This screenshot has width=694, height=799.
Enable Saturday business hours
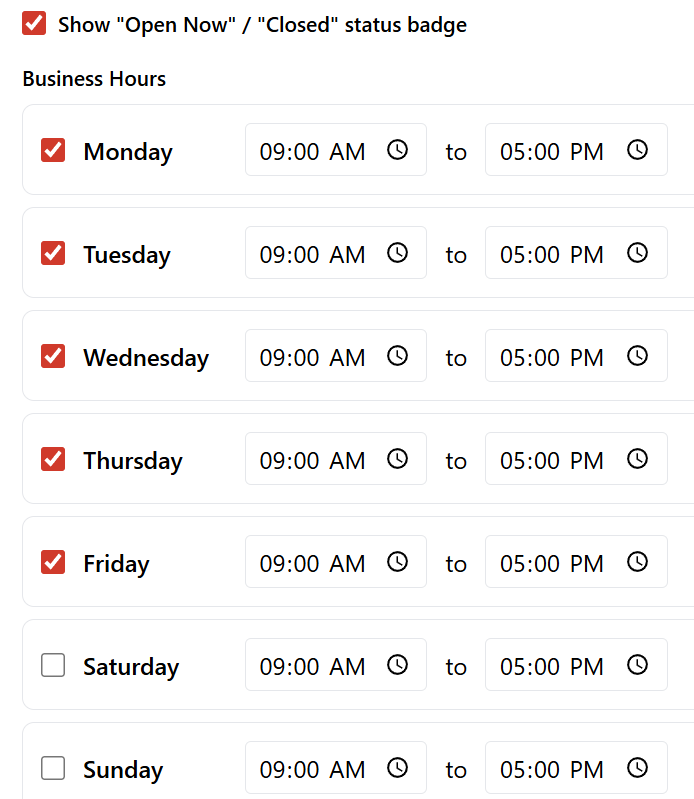pyautogui.click(x=53, y=665)
